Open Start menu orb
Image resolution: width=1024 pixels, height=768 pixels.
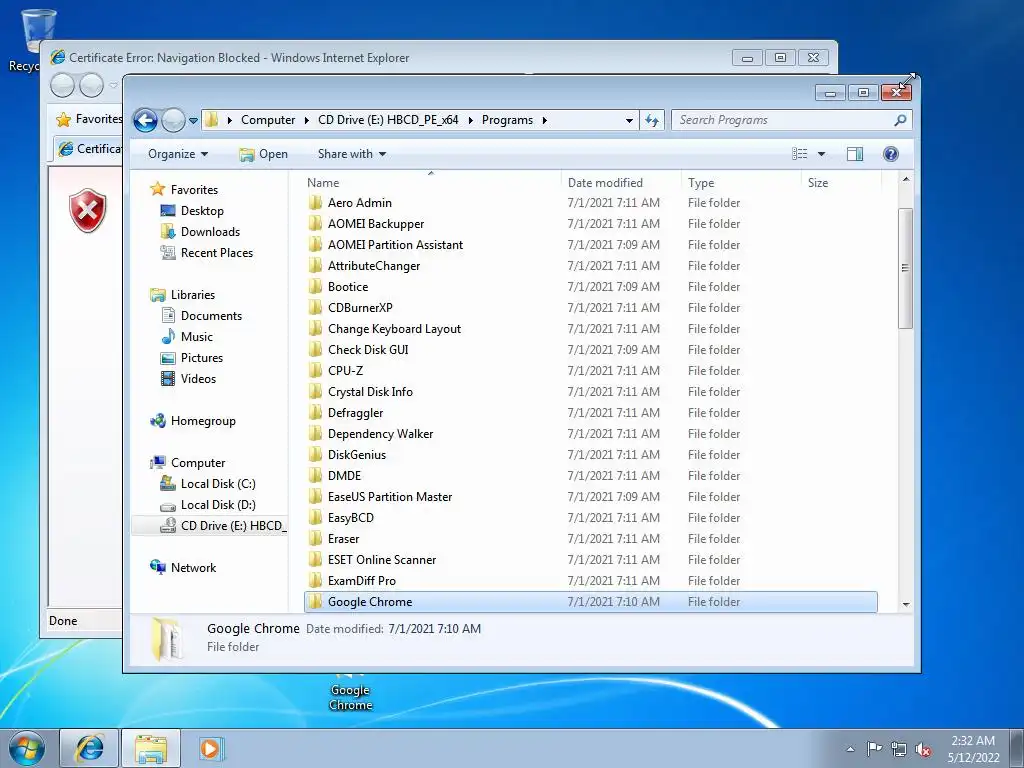[x=27, y=748]
